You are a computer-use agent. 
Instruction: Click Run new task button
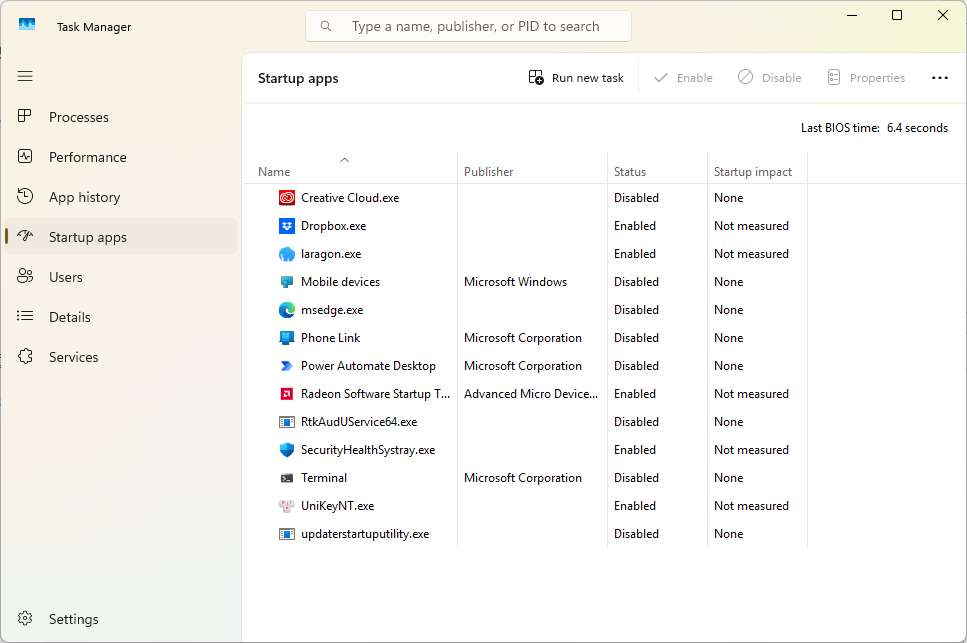tap(576, 78)
